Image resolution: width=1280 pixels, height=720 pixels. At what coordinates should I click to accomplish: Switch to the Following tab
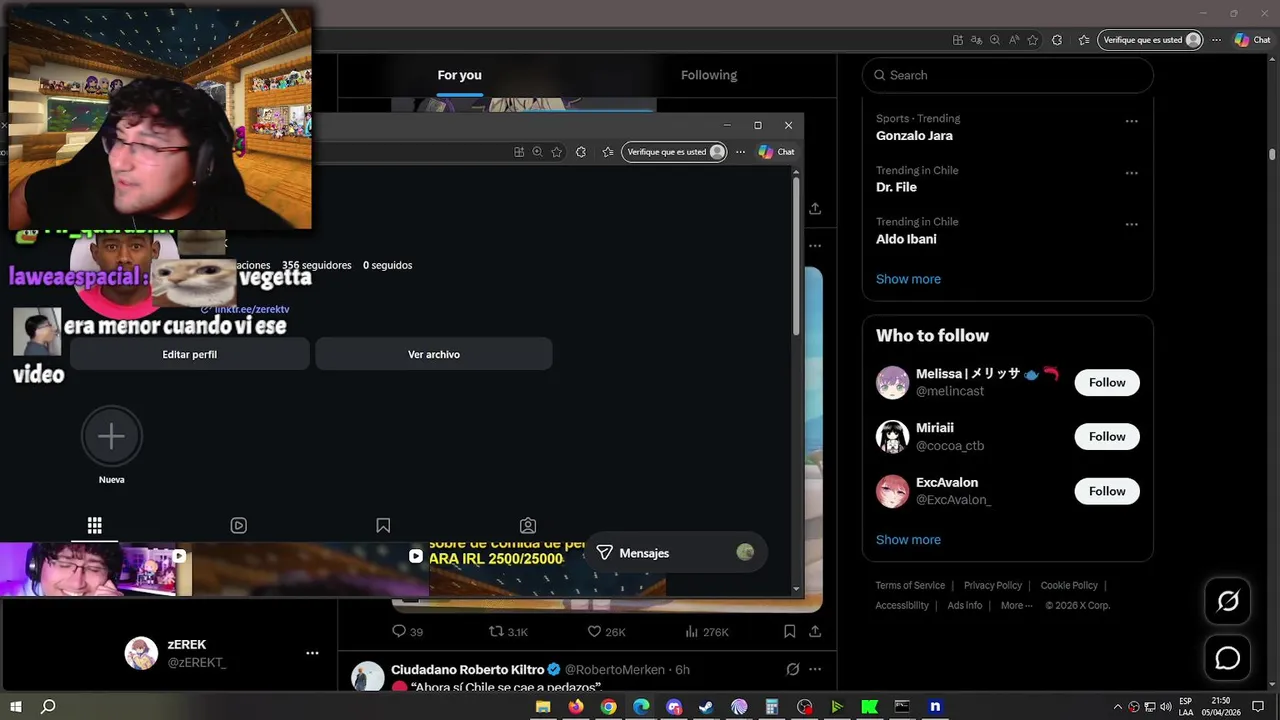pyautogui.click(x=709, y=75)
